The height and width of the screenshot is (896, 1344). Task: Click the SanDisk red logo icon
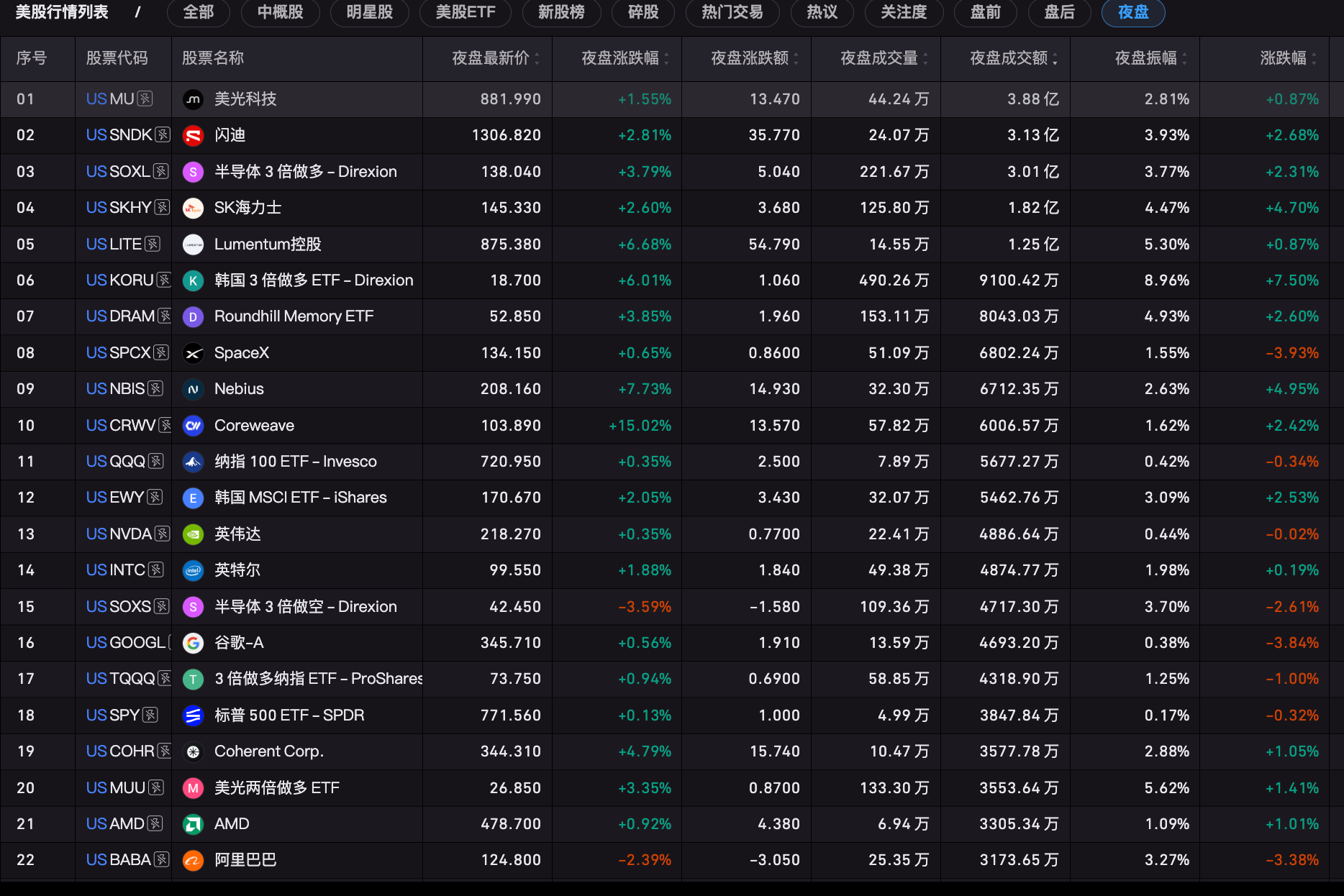tap(193, 135)
